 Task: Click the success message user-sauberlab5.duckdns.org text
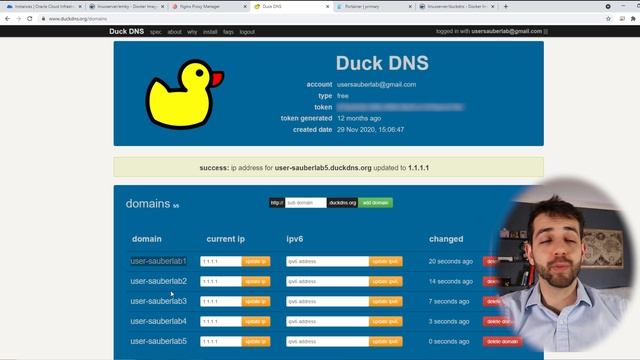tap(323, 168)
